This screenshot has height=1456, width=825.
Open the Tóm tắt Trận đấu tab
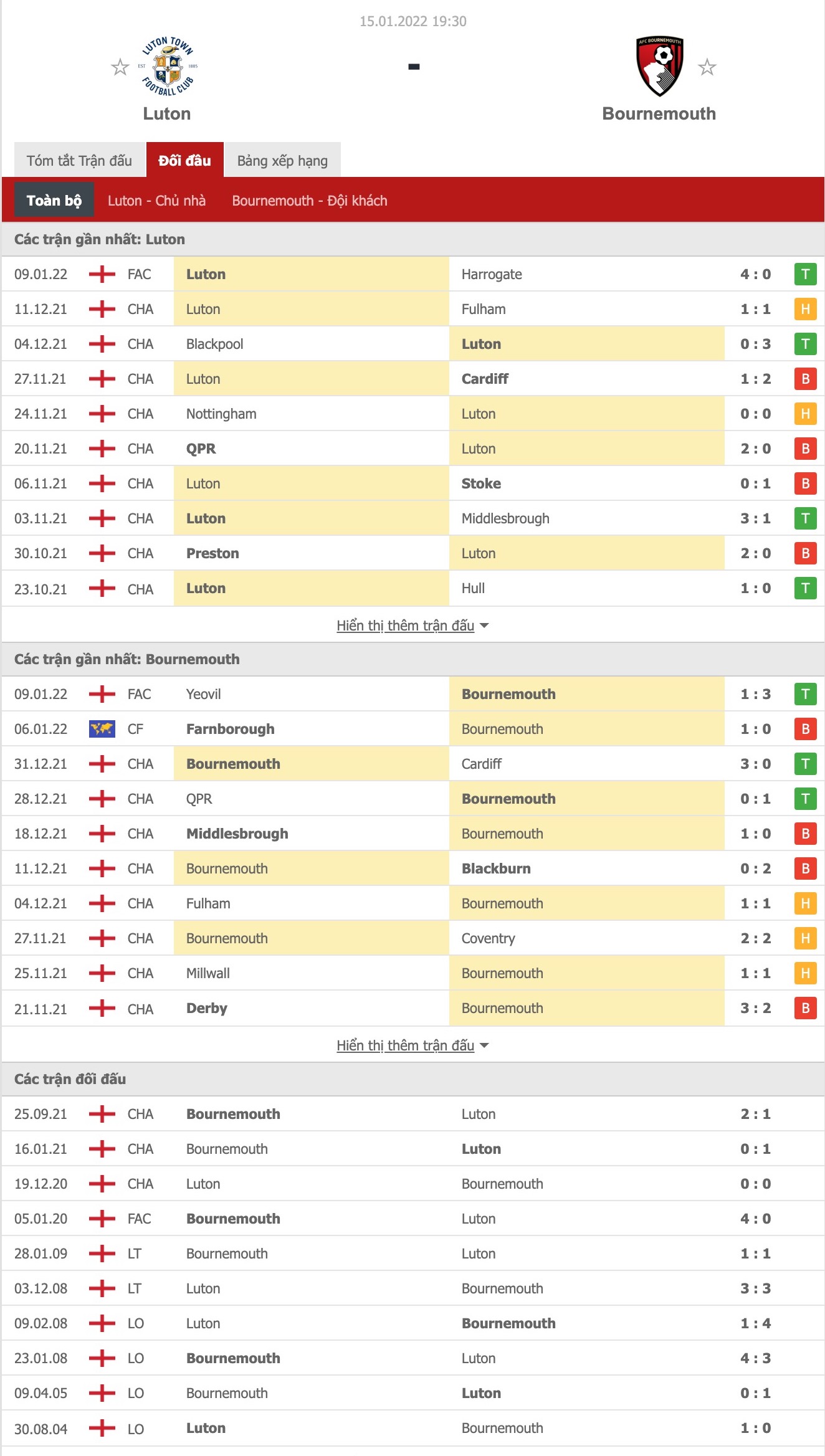(x=79, y=161)
